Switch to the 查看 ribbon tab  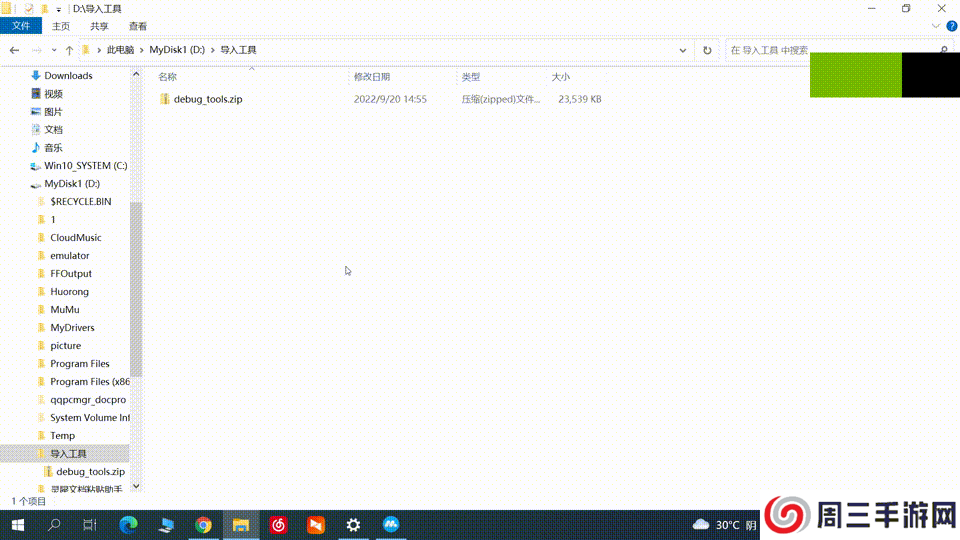(138, 26)
